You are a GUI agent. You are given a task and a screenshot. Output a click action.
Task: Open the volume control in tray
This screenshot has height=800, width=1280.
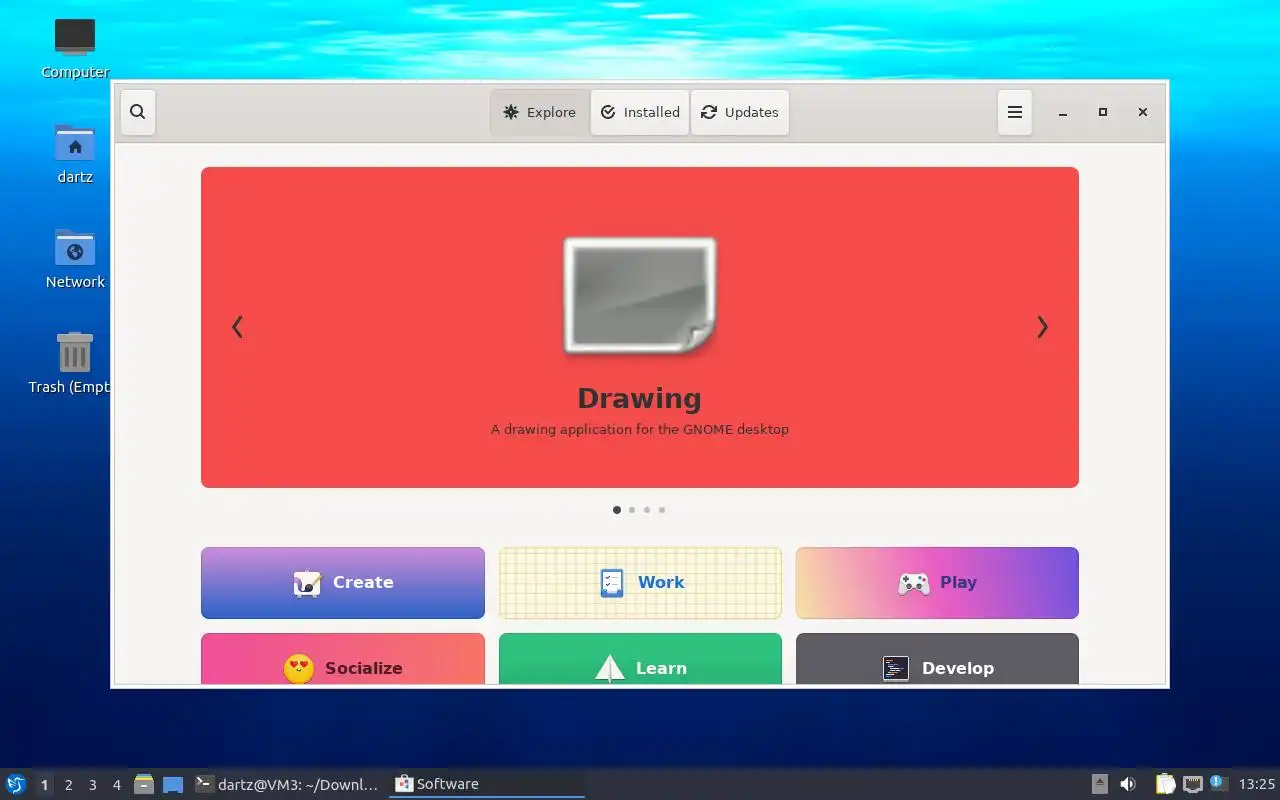click(1128, 784)
